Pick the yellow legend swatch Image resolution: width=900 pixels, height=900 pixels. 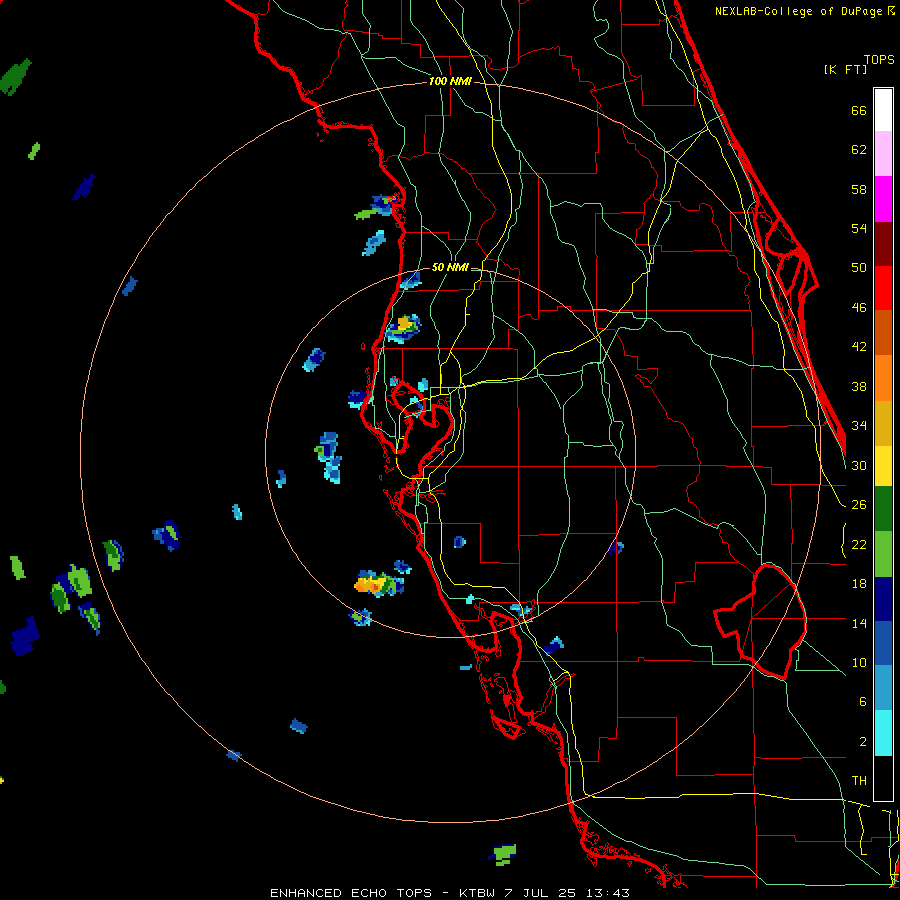point(883,465)
